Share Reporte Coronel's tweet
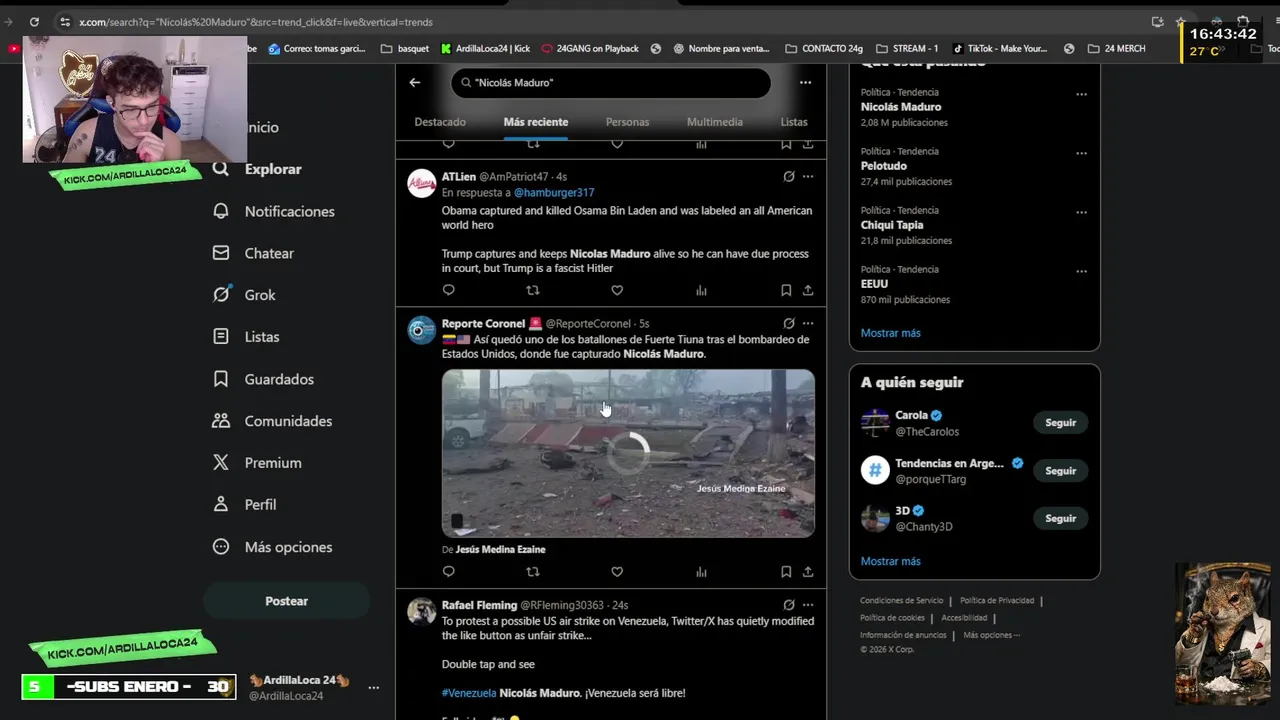This screenshot has height=720, width=1280. tap(808, 572)
